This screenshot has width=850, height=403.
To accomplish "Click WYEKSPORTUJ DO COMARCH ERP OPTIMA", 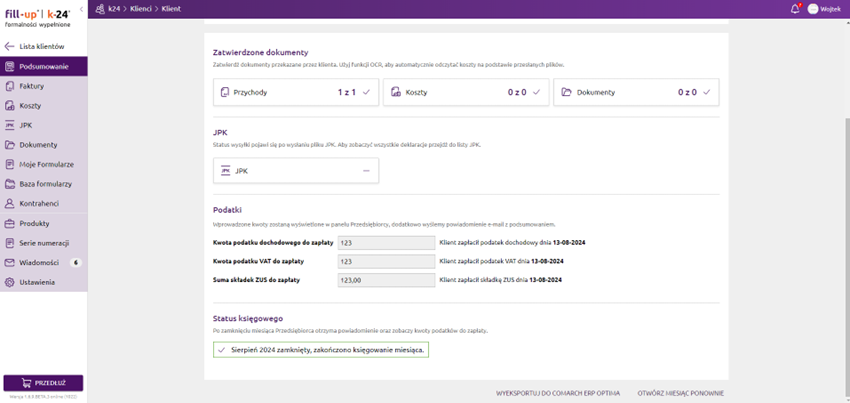I will pos(558,393).
